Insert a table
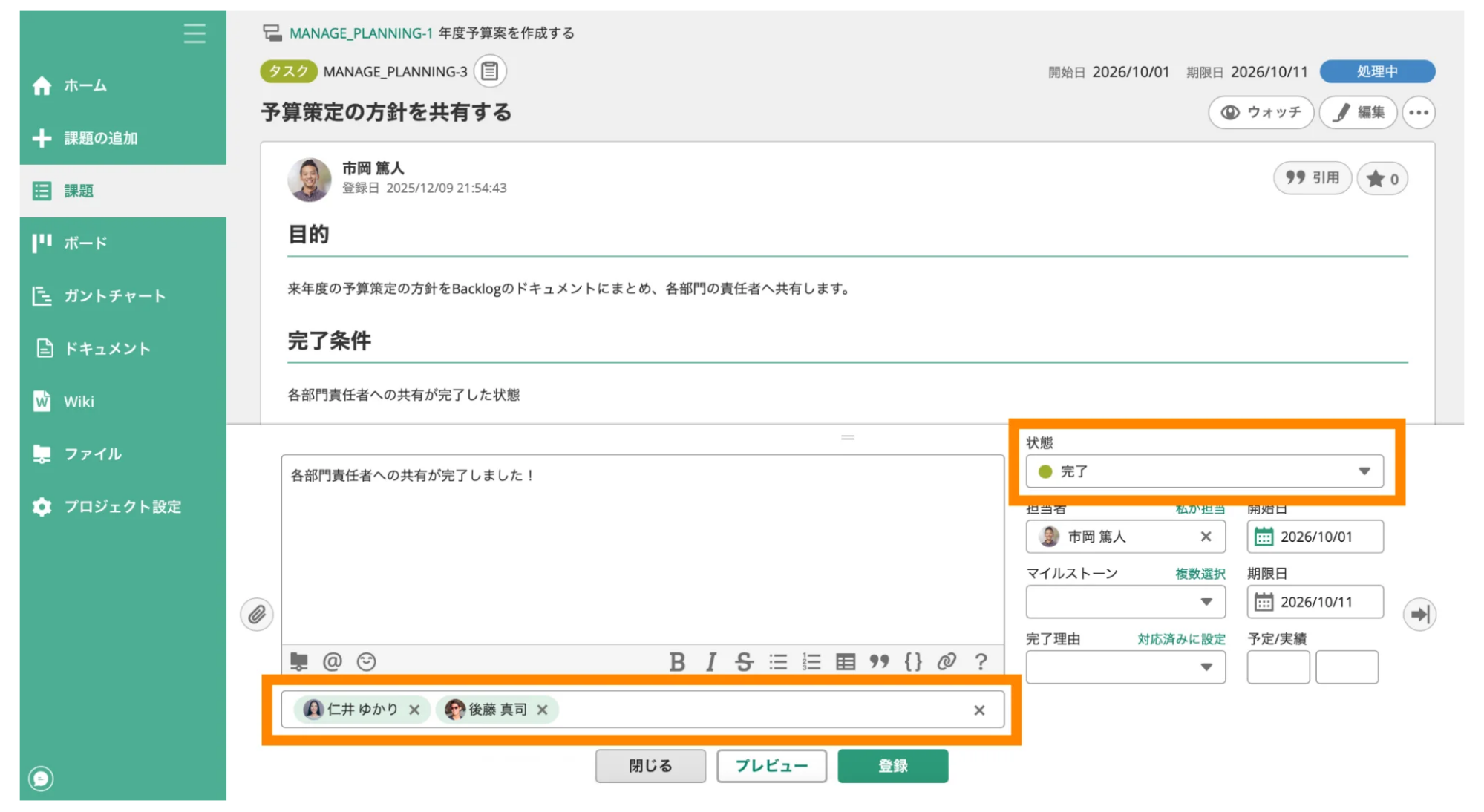 coord(846,661)
